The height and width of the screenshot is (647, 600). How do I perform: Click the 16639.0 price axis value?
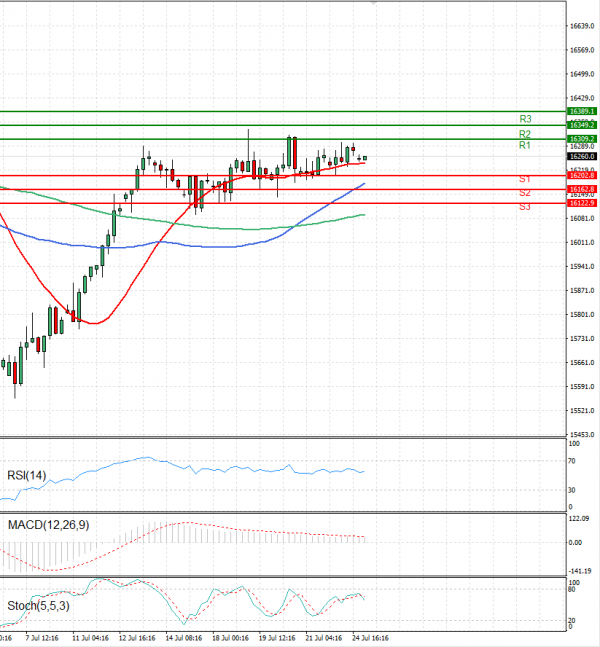(x=582, y=26)
